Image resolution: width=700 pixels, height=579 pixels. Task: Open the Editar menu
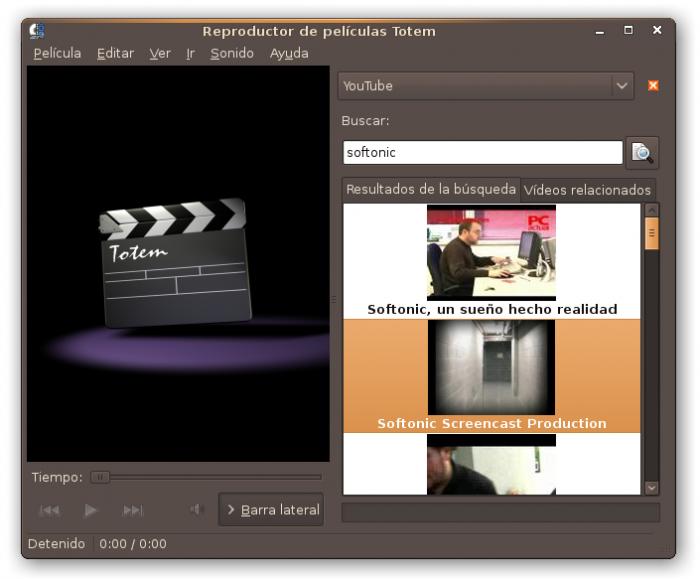pos(115,53)
